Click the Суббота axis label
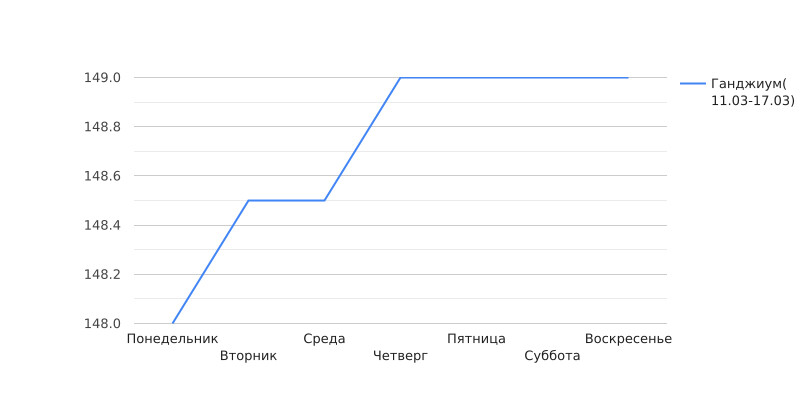The width and height of the screenshot is (800, 400). point(552,356)
